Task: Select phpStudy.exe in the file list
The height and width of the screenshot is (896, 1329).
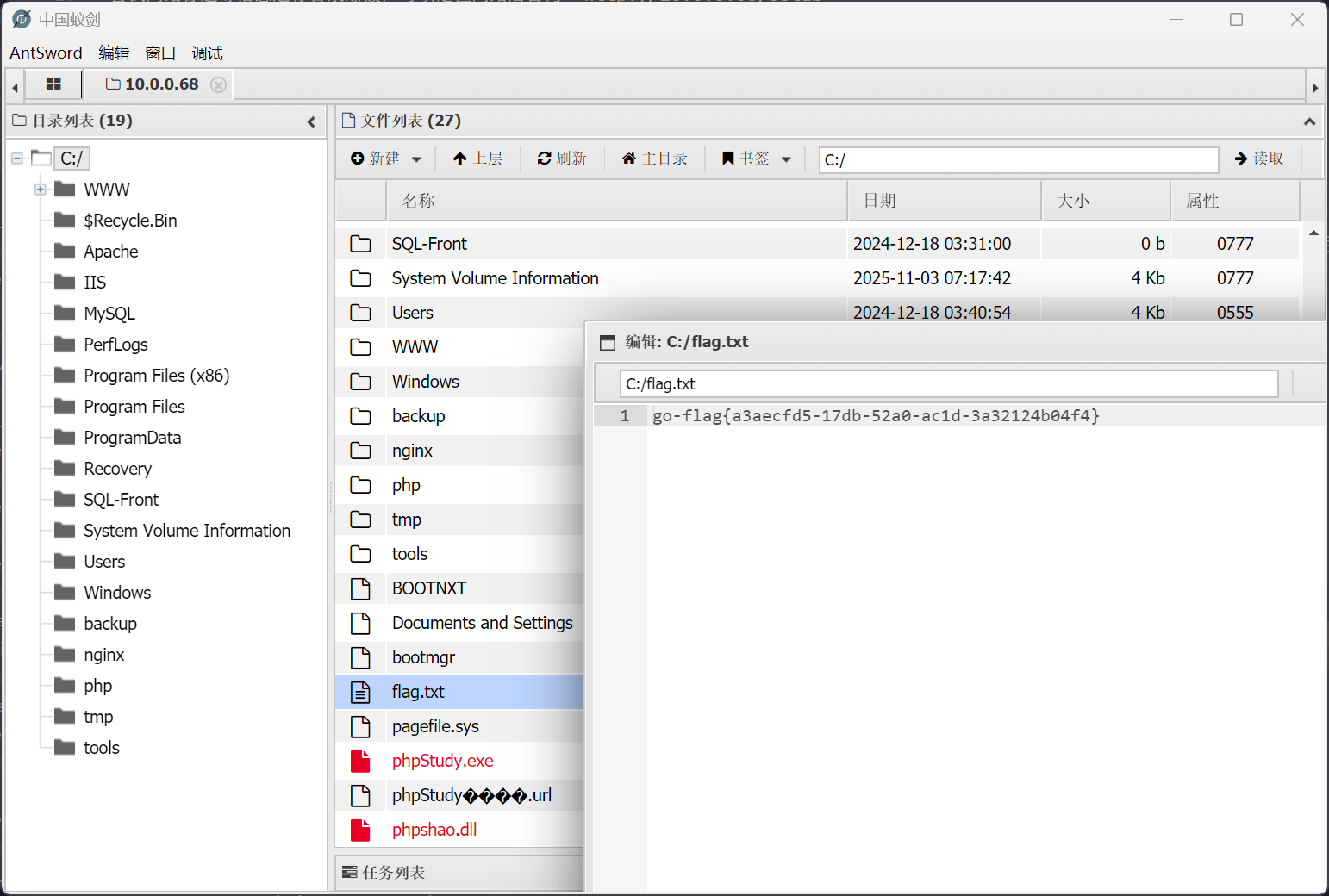Action: [442, 761]
